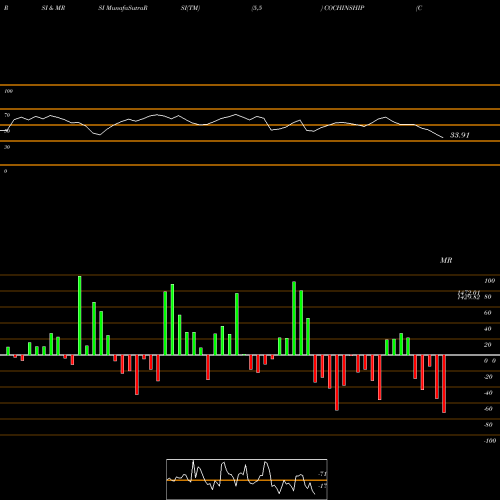Click the 1472.01 price value label
The image size is (500, 500).
click(469, 292)
